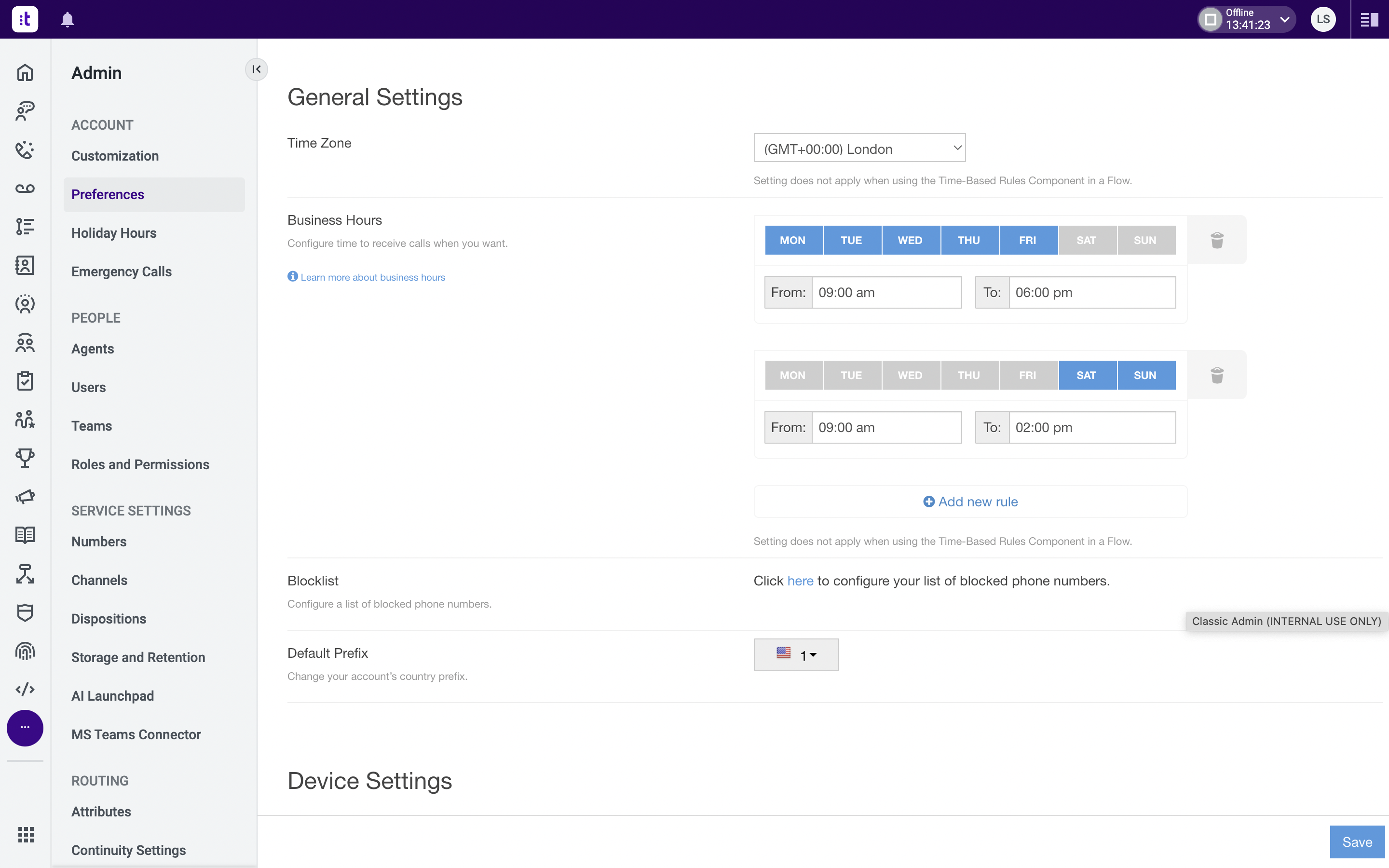1389x868 pixels.
Task: Delete the weekday business hours rule
Action: [x=1217, y=240]
